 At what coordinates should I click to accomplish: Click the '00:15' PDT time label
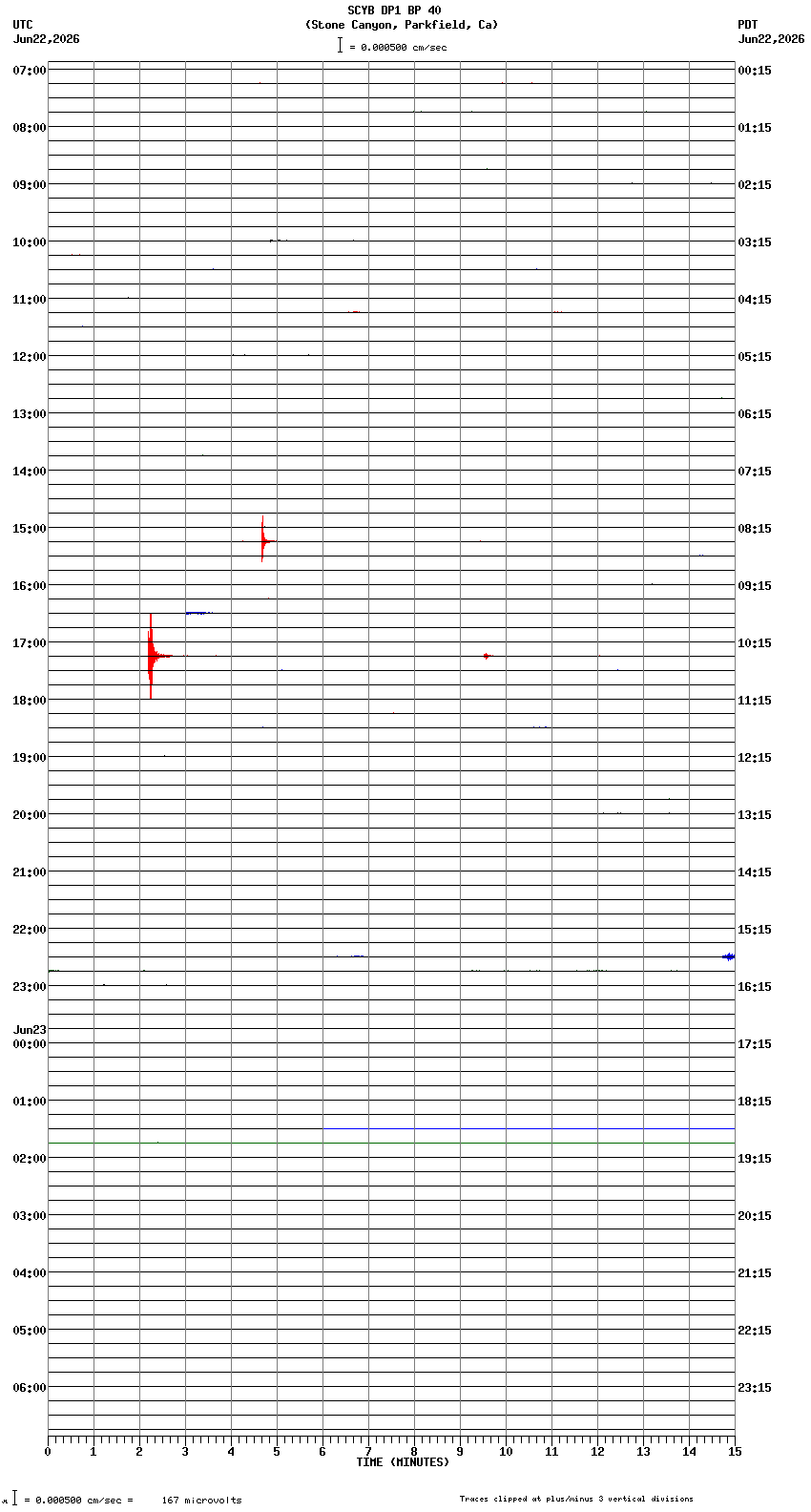pos(755,71)
